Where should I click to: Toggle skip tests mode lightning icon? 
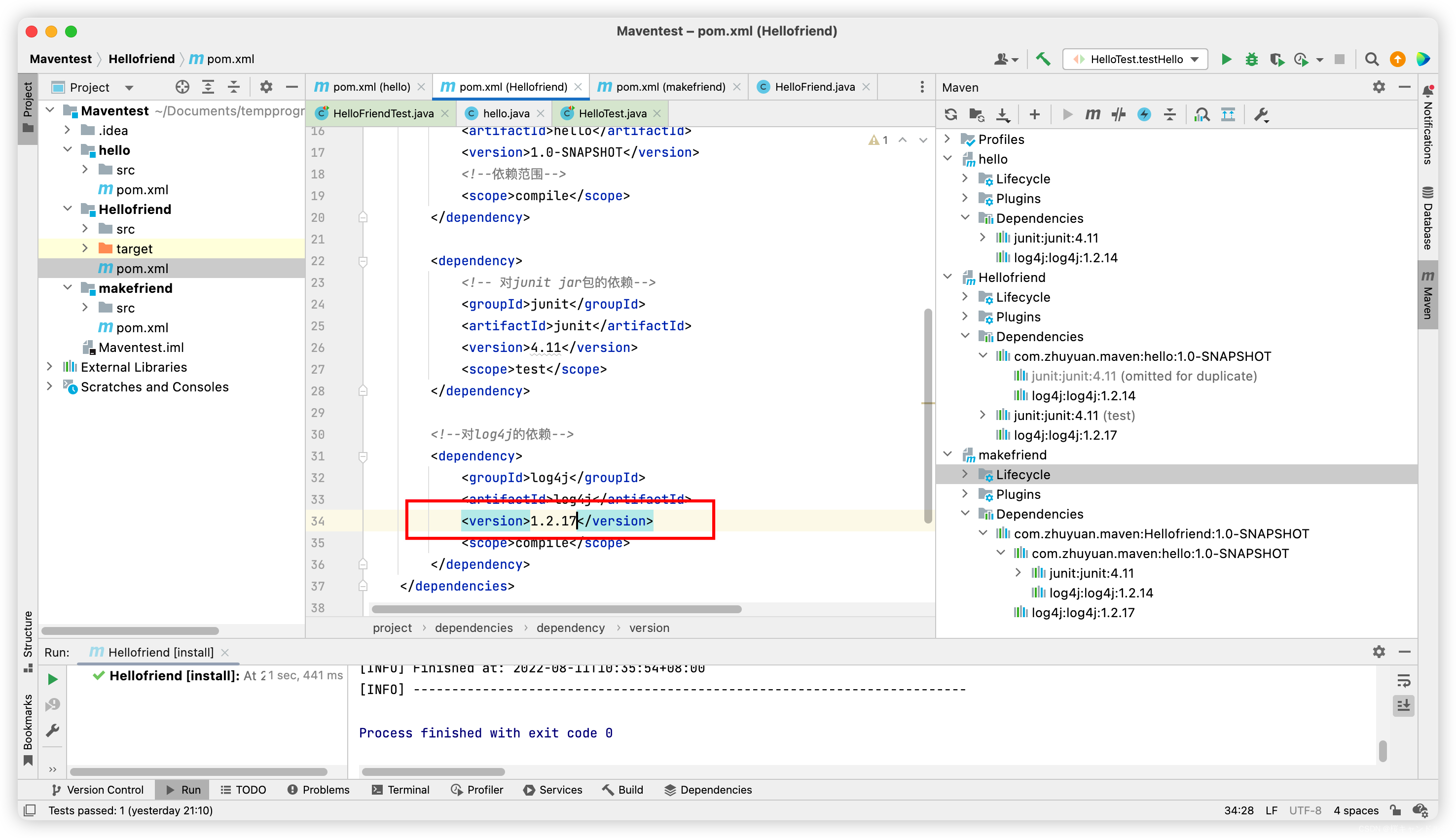tap(1144, 114)
